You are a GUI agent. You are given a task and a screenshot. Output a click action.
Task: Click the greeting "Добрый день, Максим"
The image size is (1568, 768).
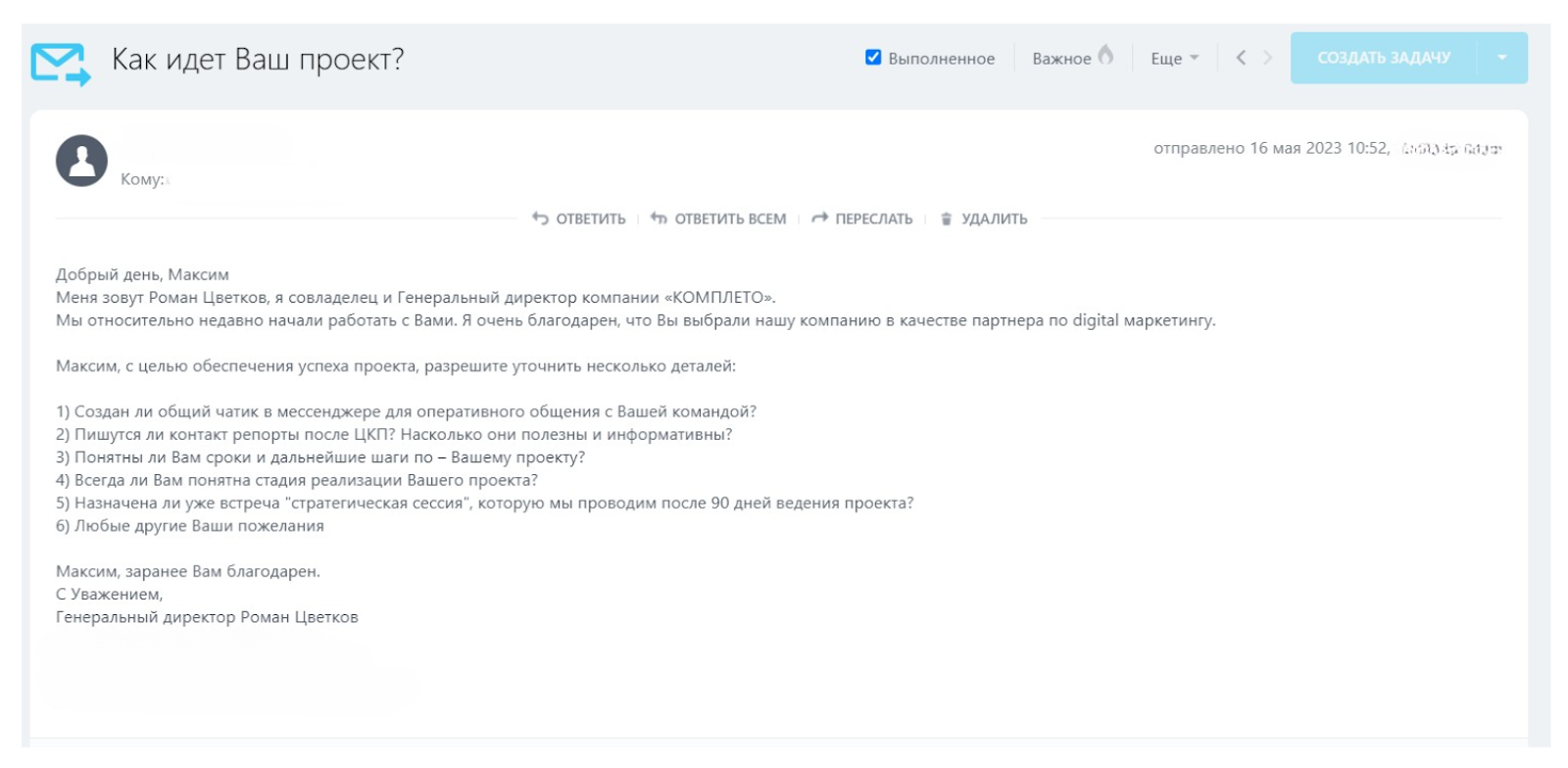142,275
